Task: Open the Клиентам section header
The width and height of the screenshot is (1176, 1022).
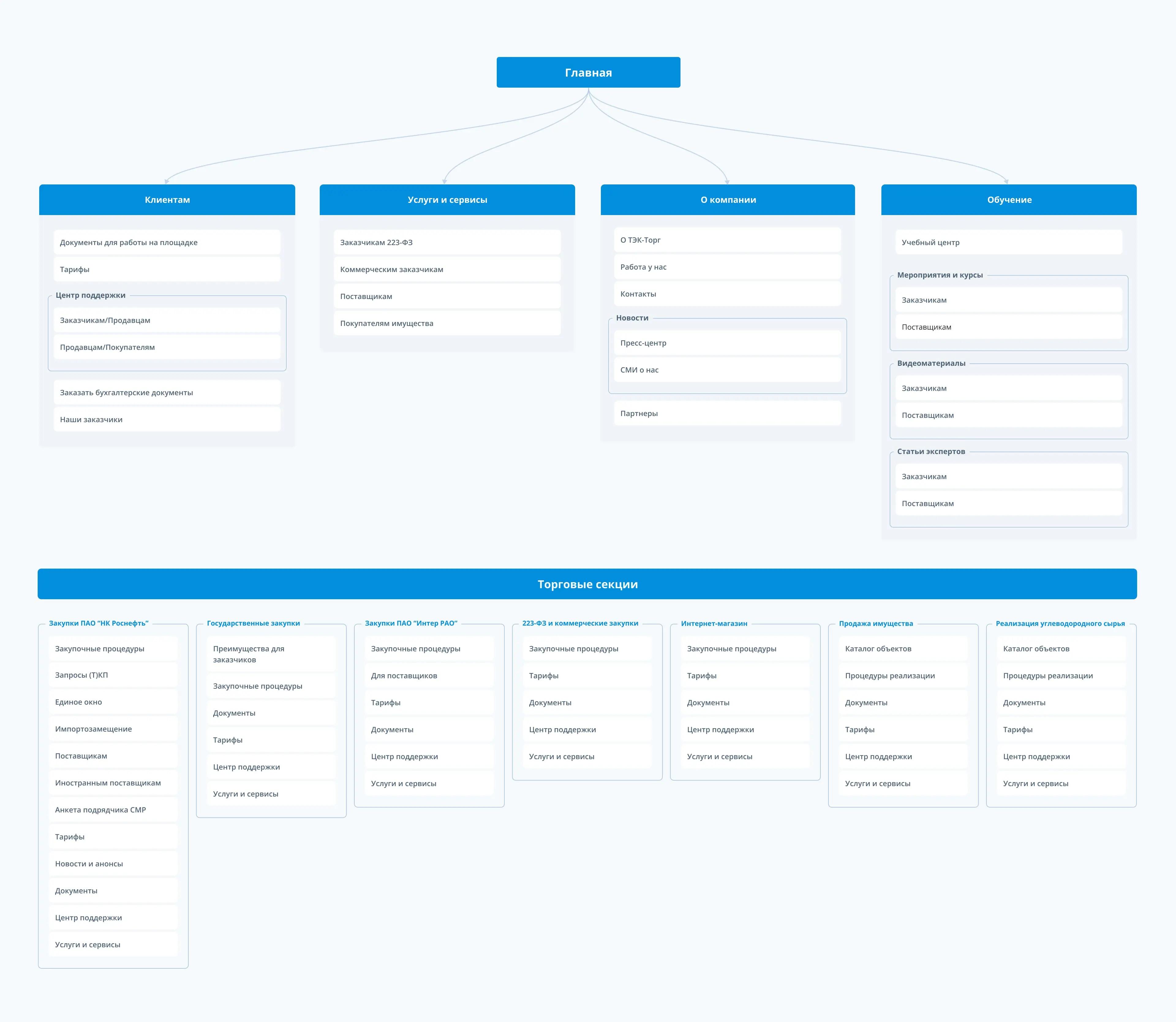Action: coord(167,200)
